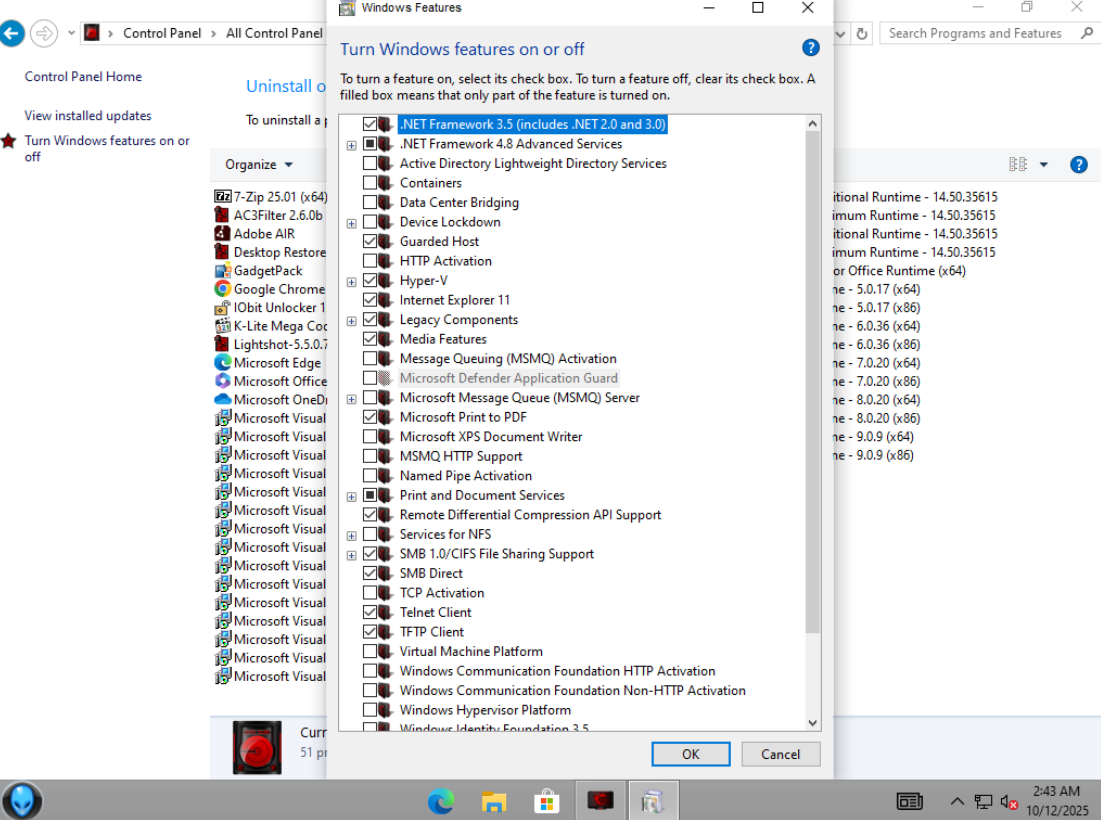Viewport: 1101px width, 820px height.
Task: Click the Microsoft Edge icon in programs list
Action: 223,362
